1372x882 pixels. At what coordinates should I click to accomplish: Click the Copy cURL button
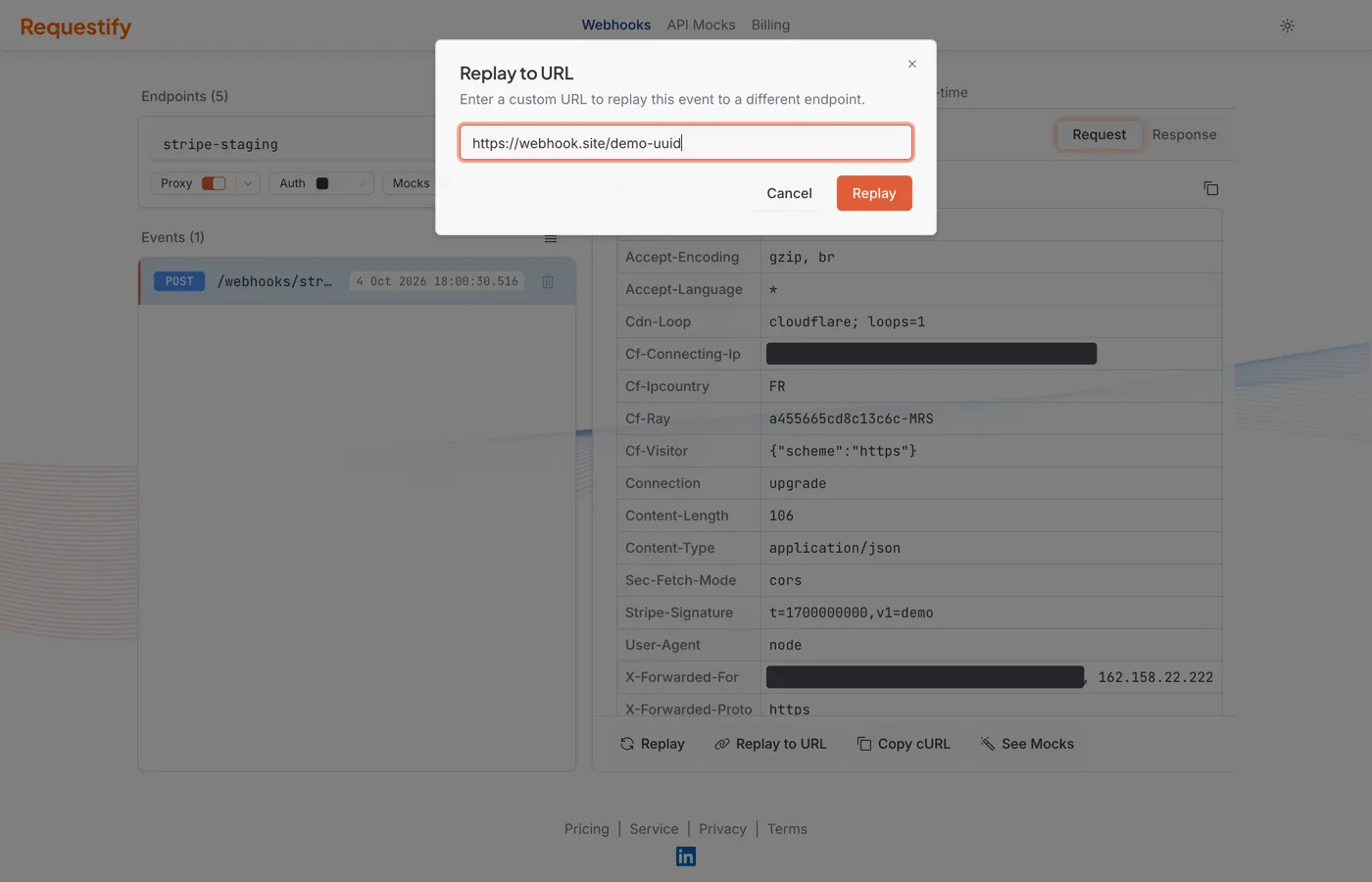point(904,745)
